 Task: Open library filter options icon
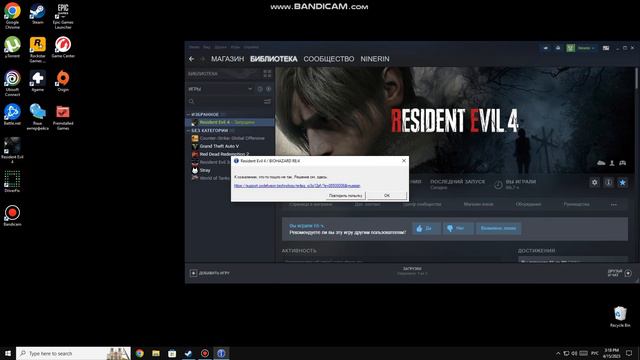pos(267,101)
